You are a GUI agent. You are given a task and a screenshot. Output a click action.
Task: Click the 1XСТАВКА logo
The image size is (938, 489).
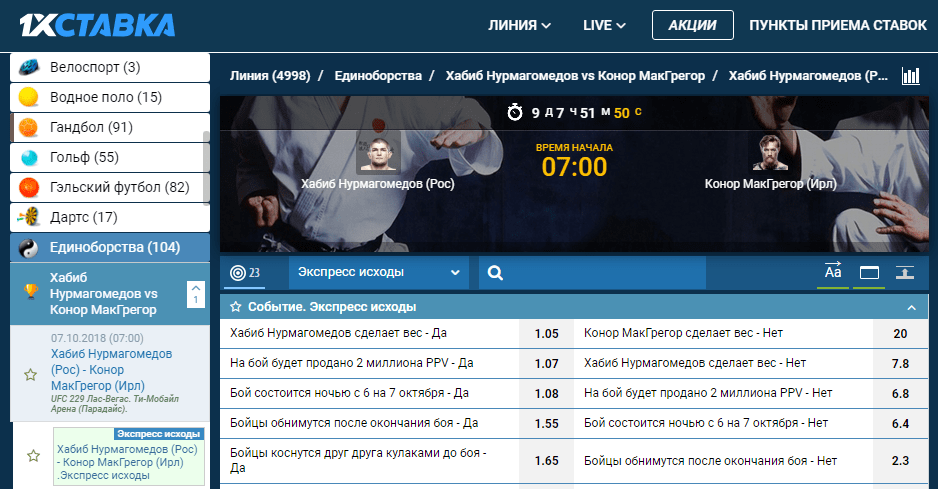coord(98,25)
